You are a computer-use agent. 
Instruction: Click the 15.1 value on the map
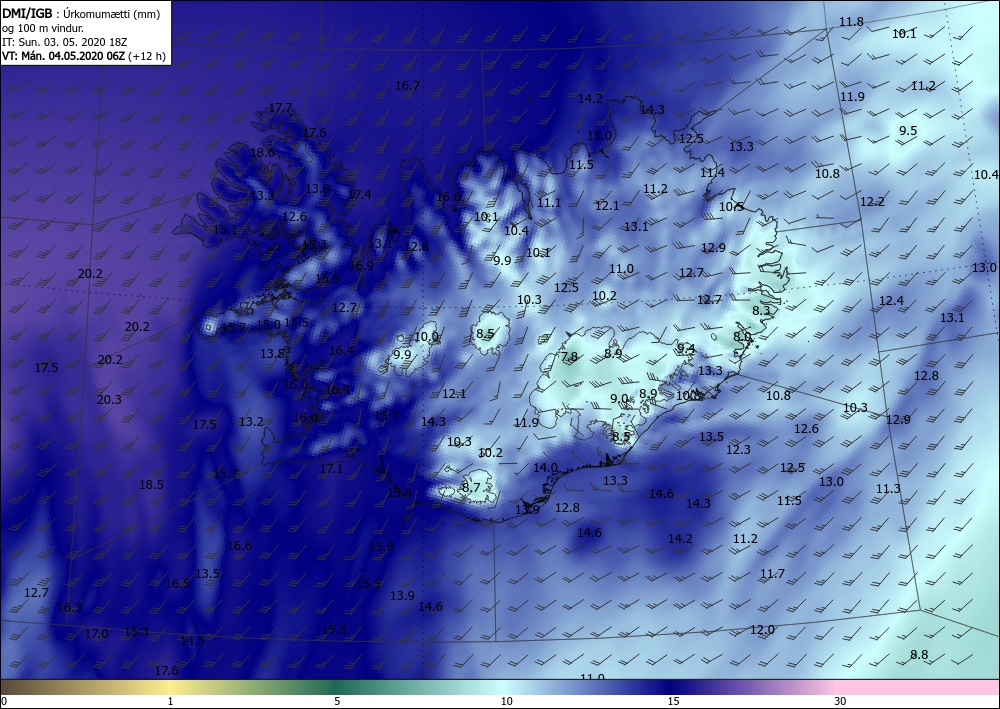pos(225,230)
